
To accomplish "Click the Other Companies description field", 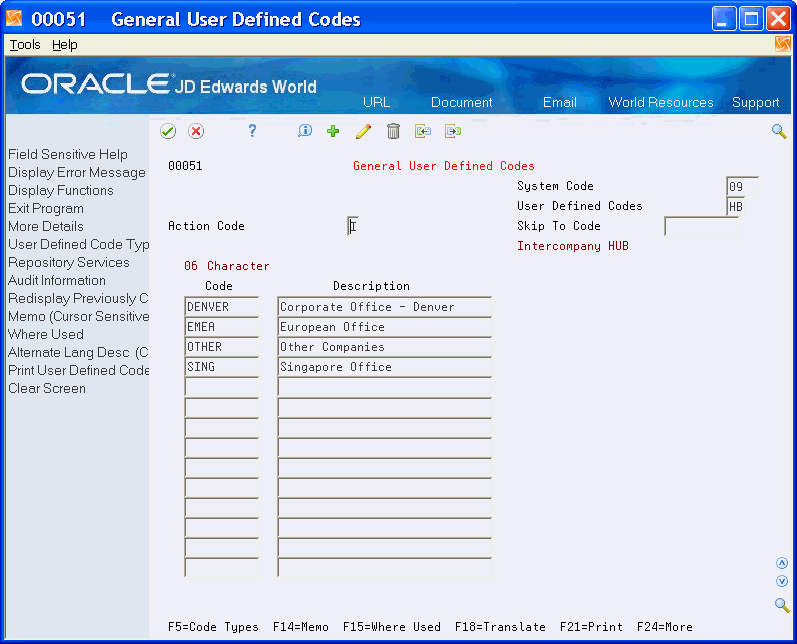I will (384, 347).
